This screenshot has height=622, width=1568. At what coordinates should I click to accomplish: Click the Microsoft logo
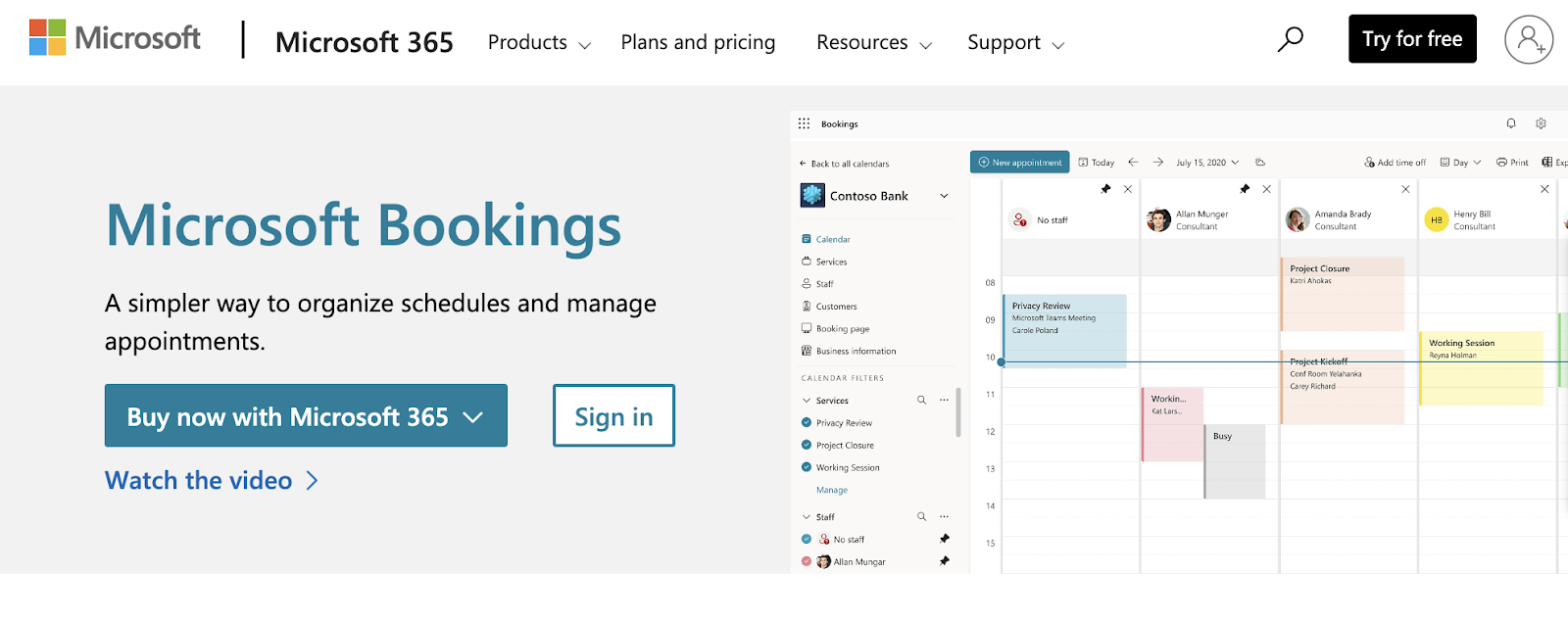[115, 38]
